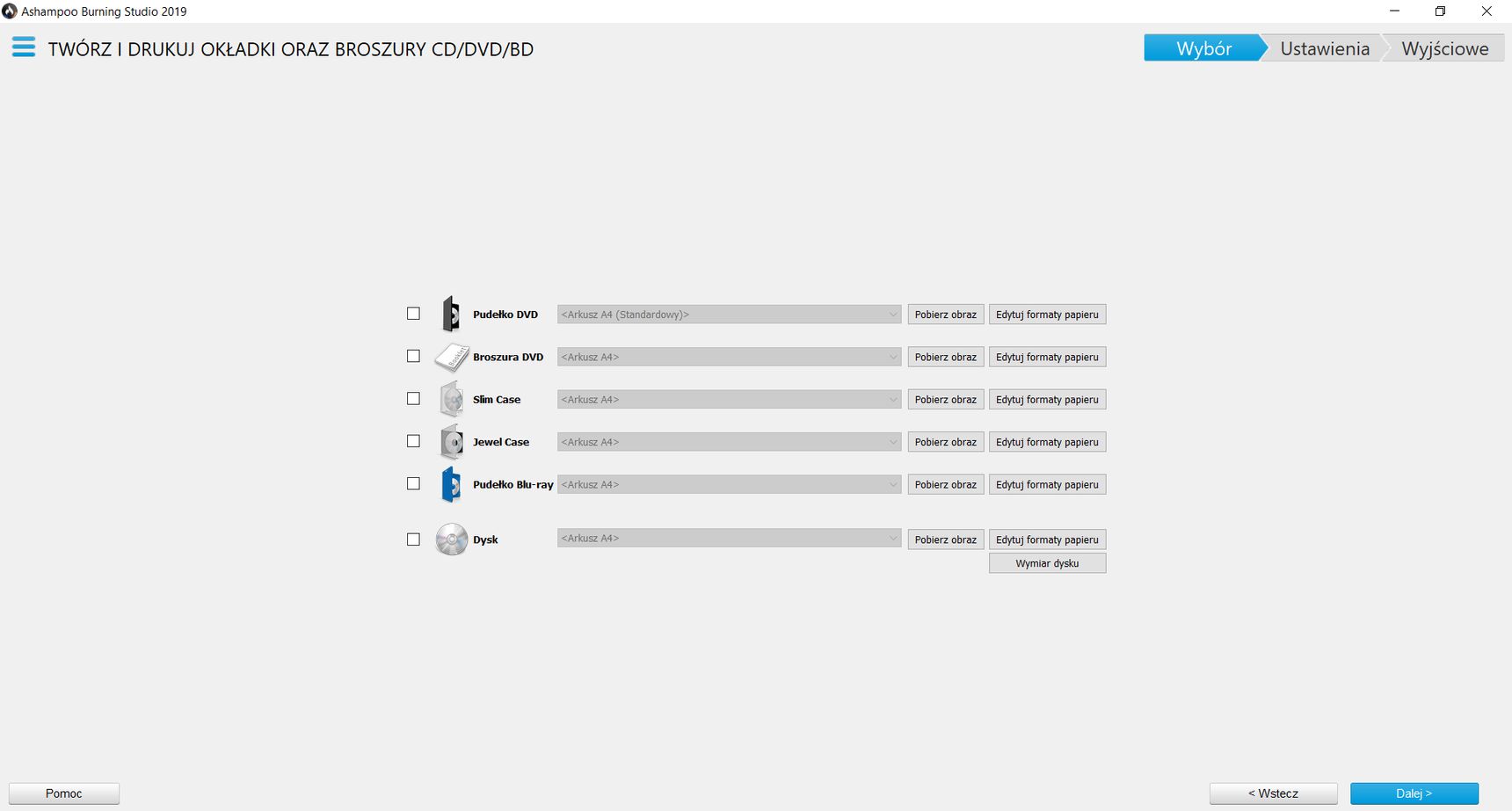This screenshot has height=811, width=1512.
Task: Click the Pudełko Blu-ray case icon
Action: (x=451, y=484)
